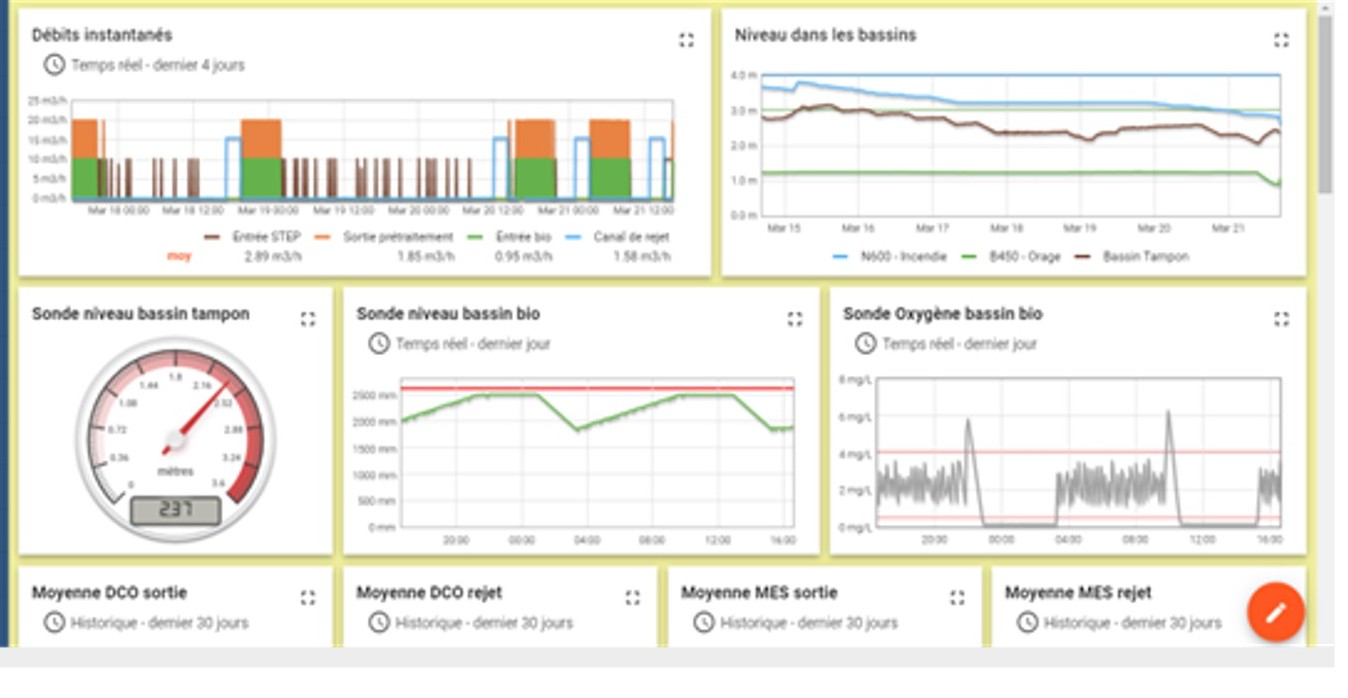Screen dimensions: 1348x698
Task: Enlarge the Sonde Oxygène bassin bio chart
Action: [1281, 319]
